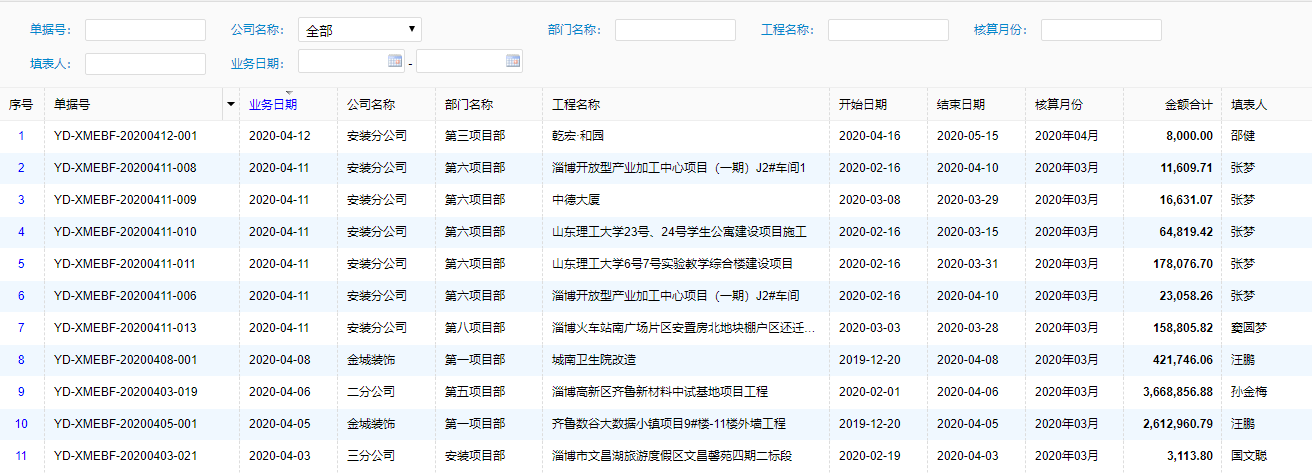Click company cell 二分公司

click(x=371, y=392)
